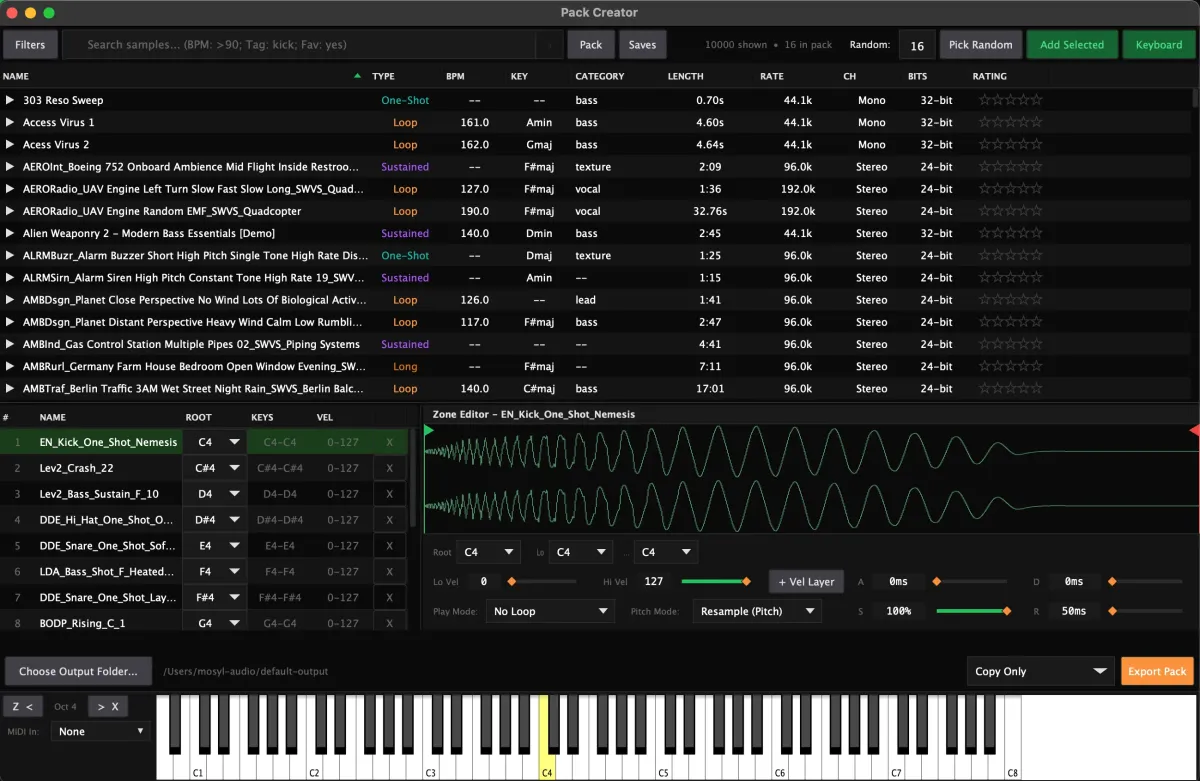Play the Acess Virus 2 sample

pyautogui.click(x=10, y=144)
